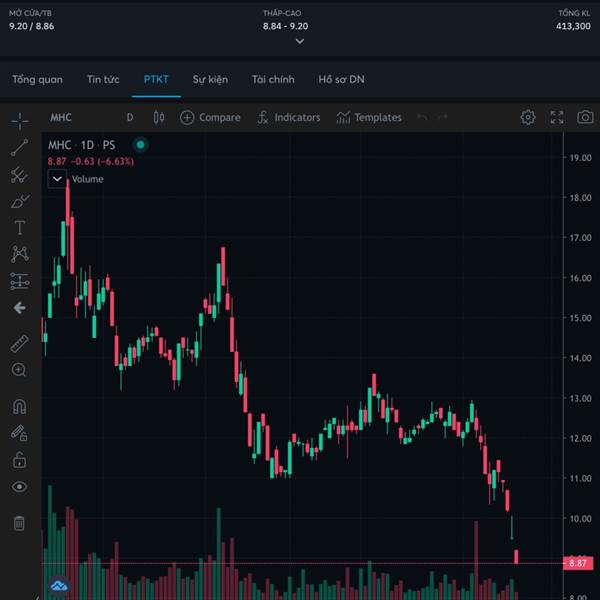
Task: Toggle lock all drawings
Action: tap(19, 460)
